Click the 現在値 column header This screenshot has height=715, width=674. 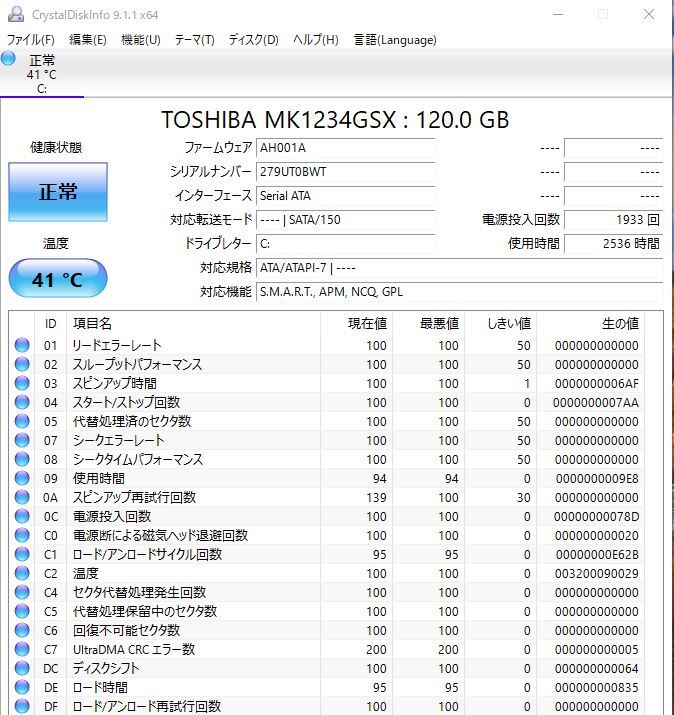tap(357, 324)
